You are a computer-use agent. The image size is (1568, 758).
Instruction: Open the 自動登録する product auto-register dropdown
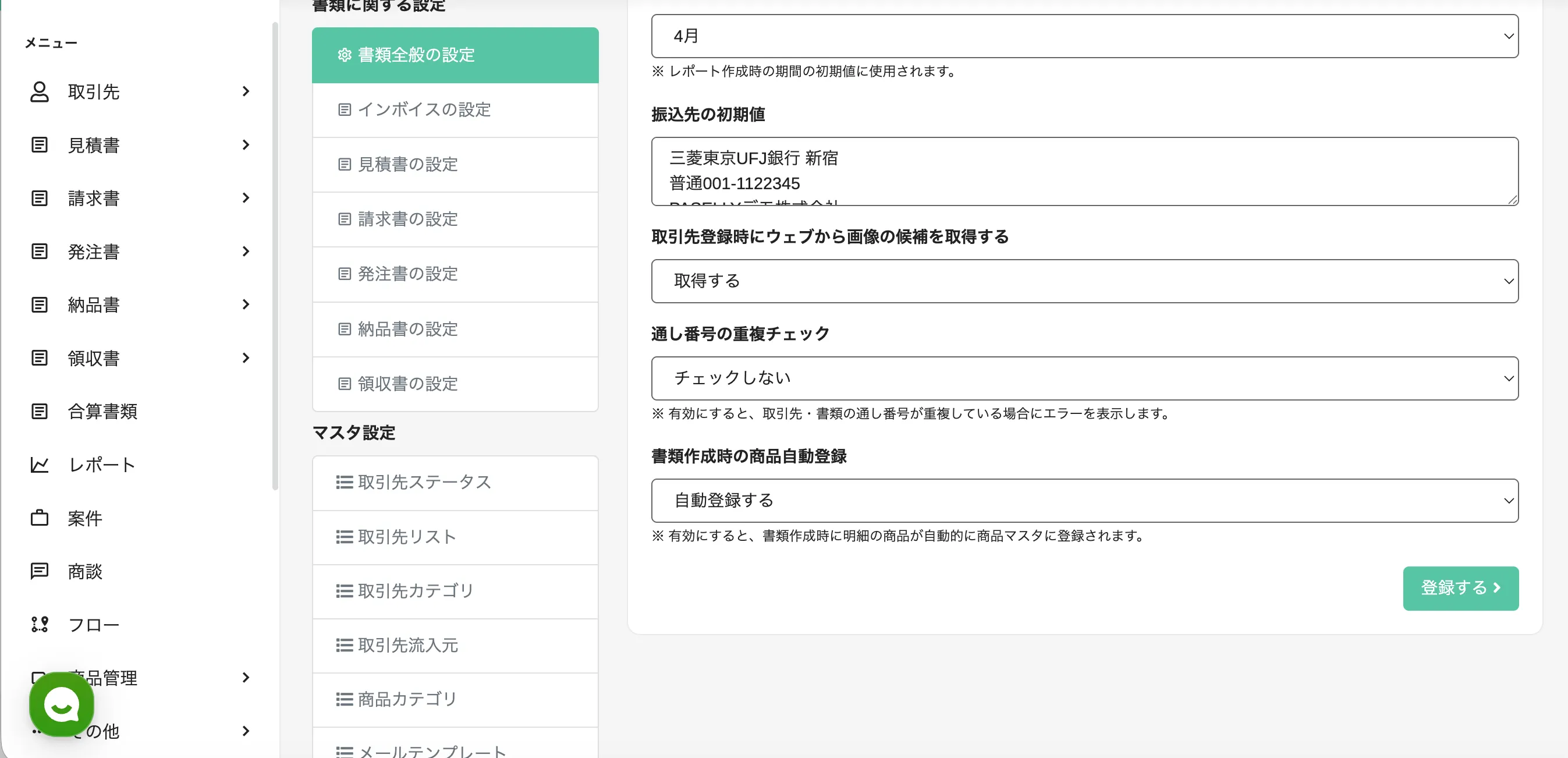tap(1084, 501)
